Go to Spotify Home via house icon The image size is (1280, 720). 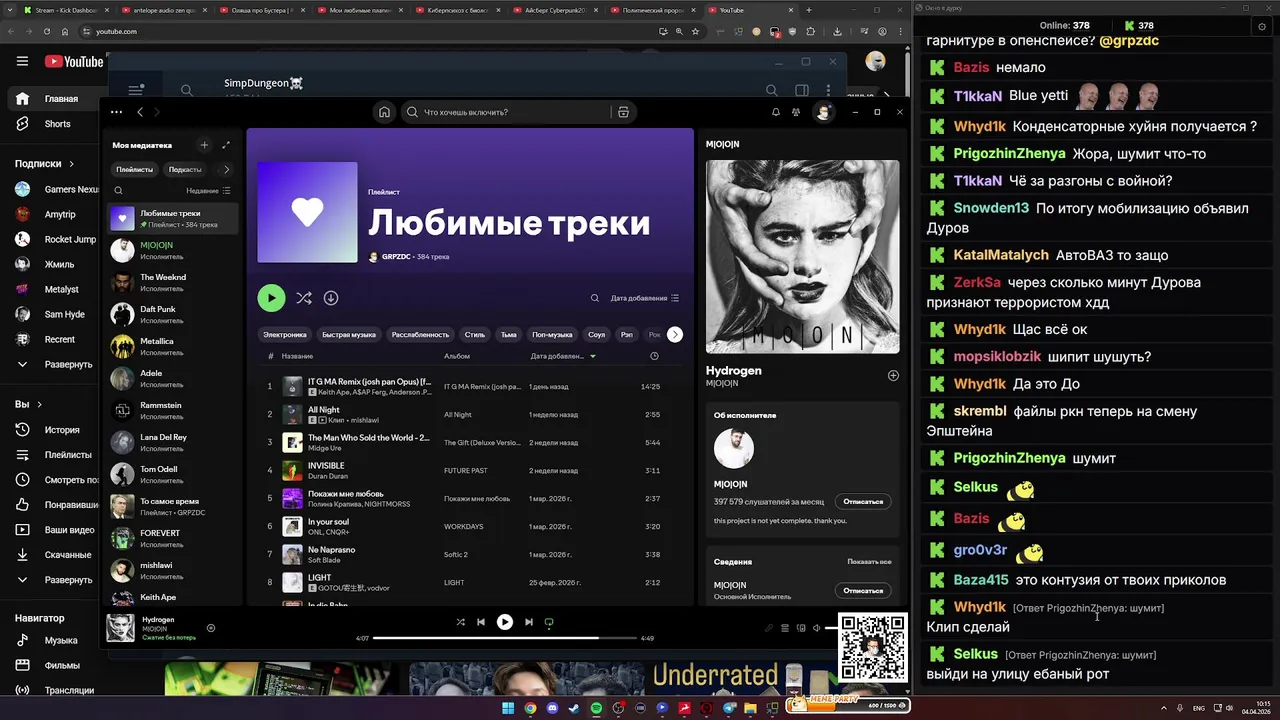point(384,112)
